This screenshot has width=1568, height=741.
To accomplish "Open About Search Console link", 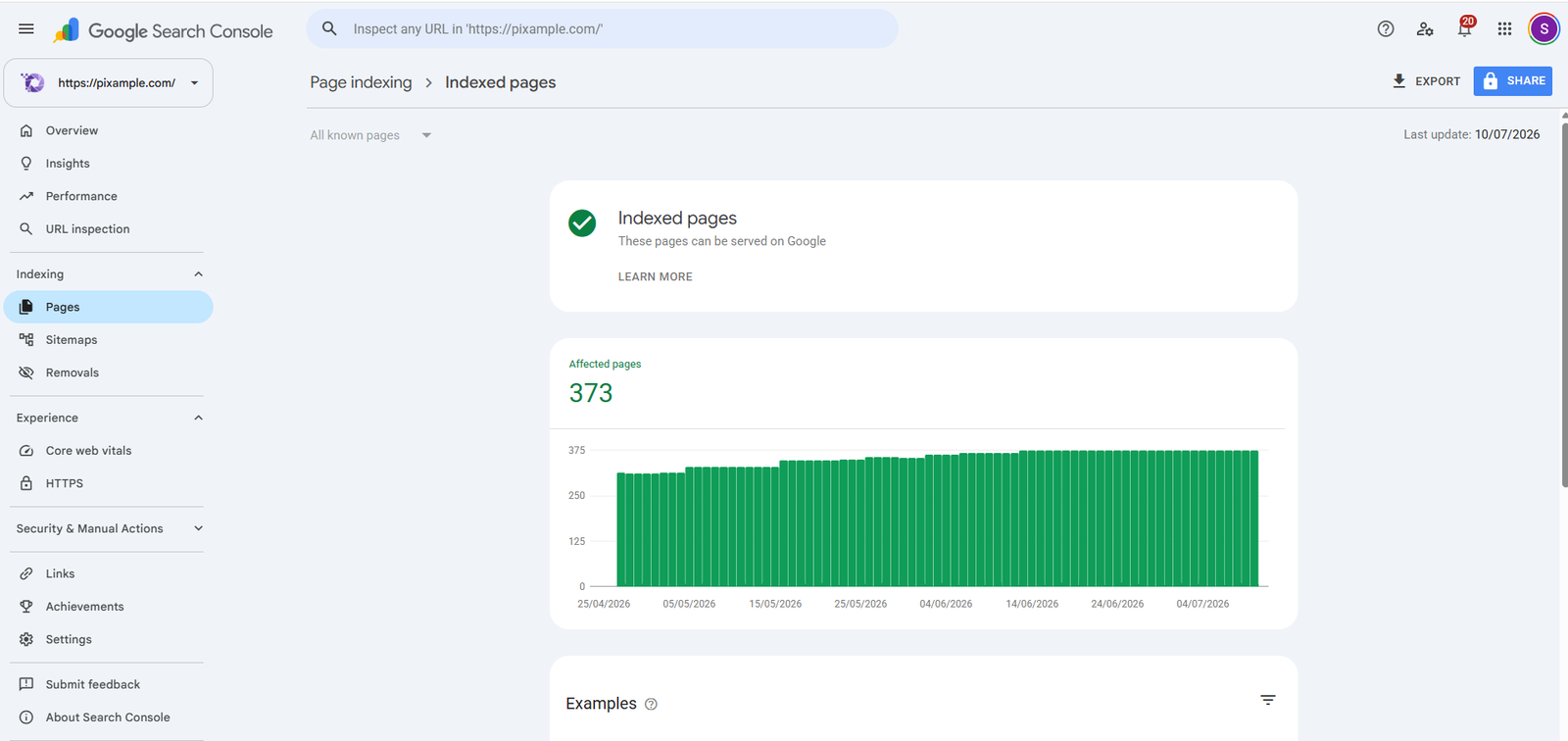I will coord(108,717).
